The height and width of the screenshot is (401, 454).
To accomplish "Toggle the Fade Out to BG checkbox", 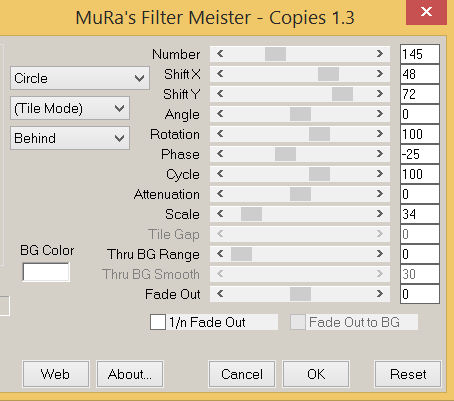I will coord(298,322).
